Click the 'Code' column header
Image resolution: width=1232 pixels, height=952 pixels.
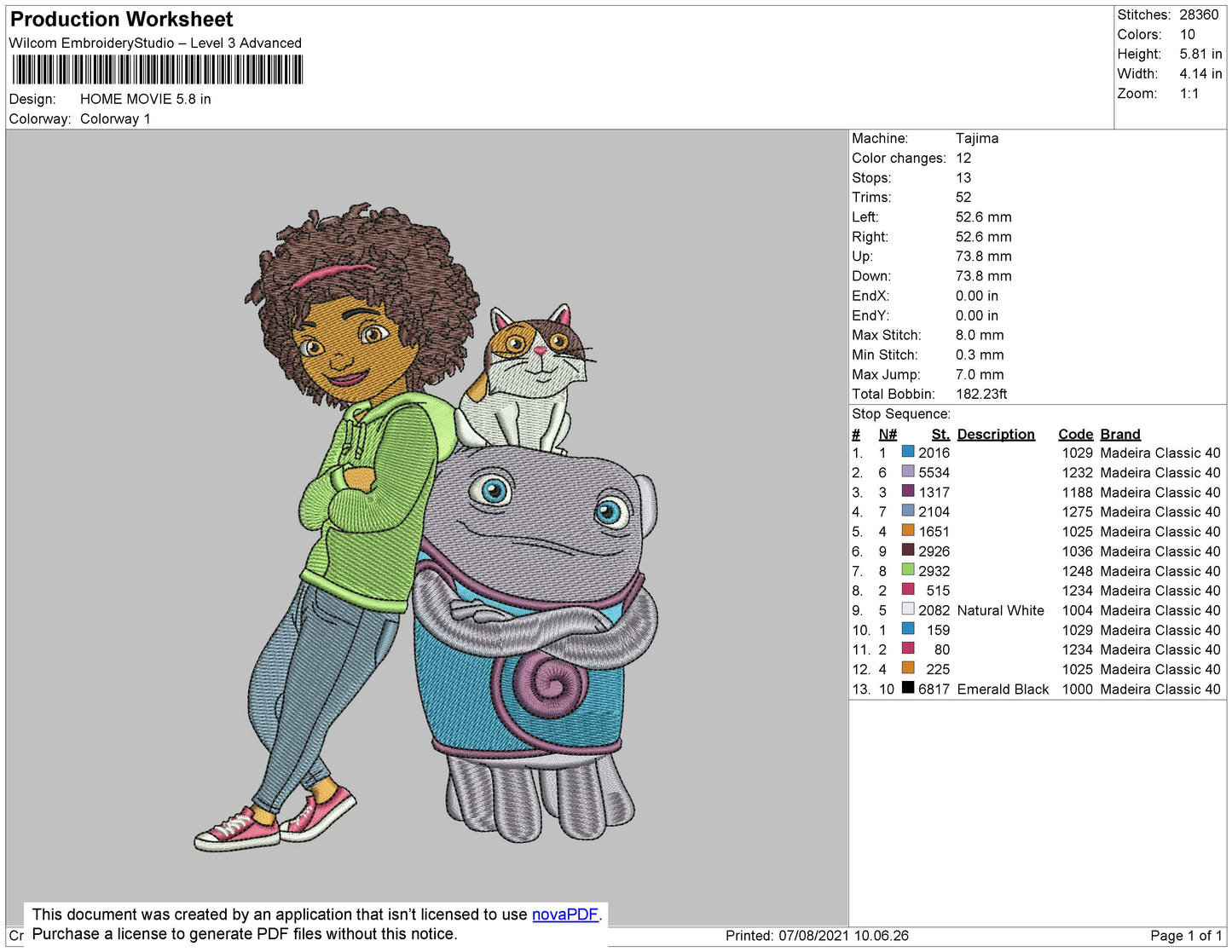tap(1076, 434)
